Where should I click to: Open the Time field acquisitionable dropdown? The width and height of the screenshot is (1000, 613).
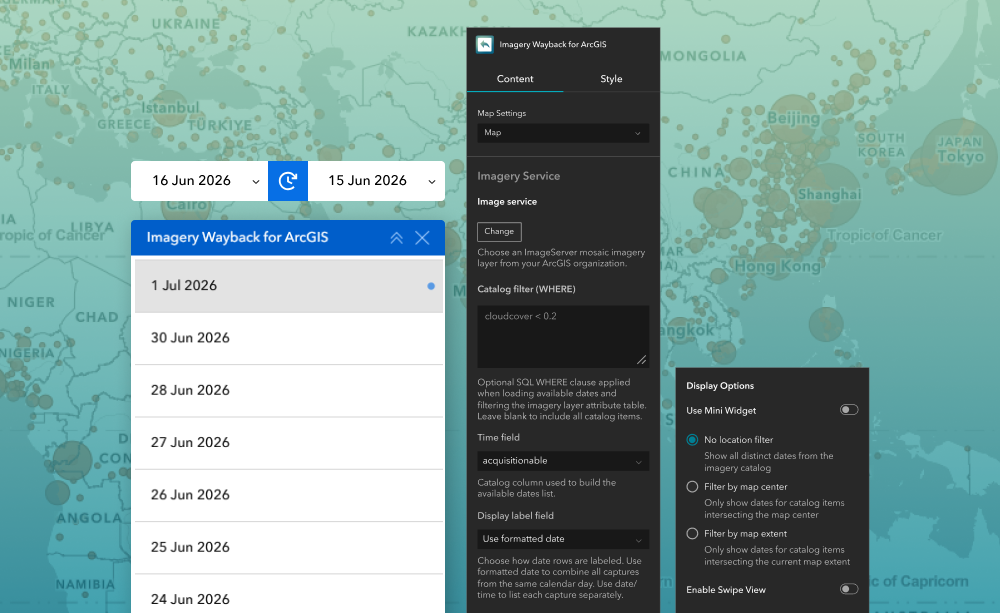[563, 461]
